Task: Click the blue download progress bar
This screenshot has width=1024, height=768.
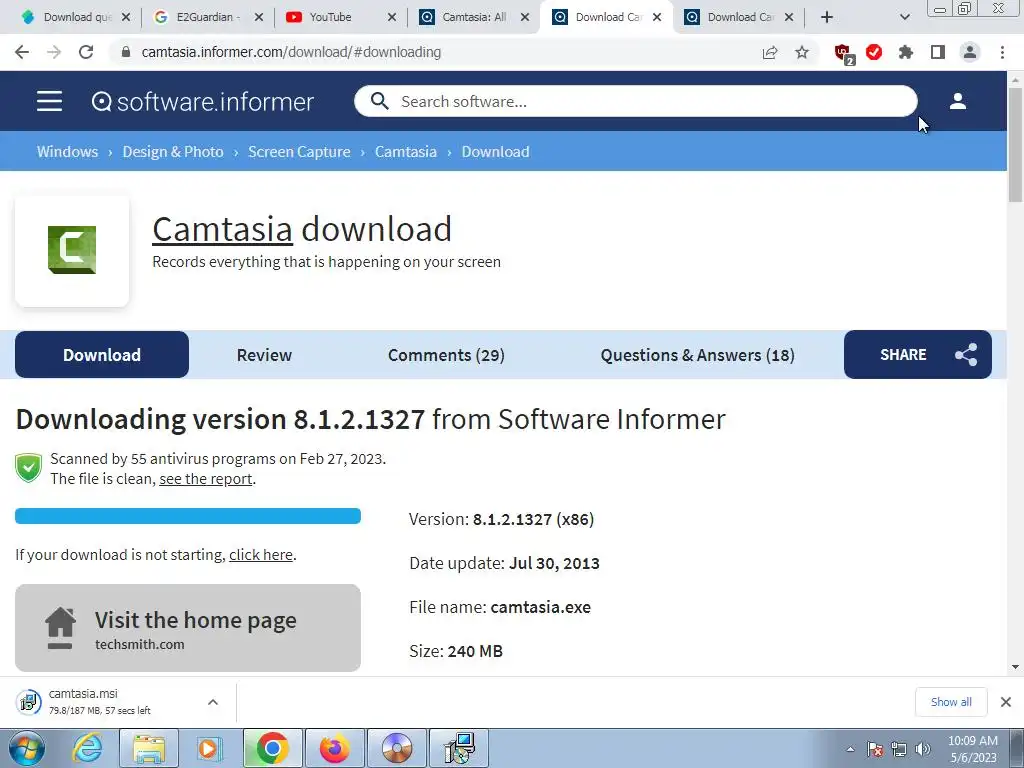Action: (187, 516)
